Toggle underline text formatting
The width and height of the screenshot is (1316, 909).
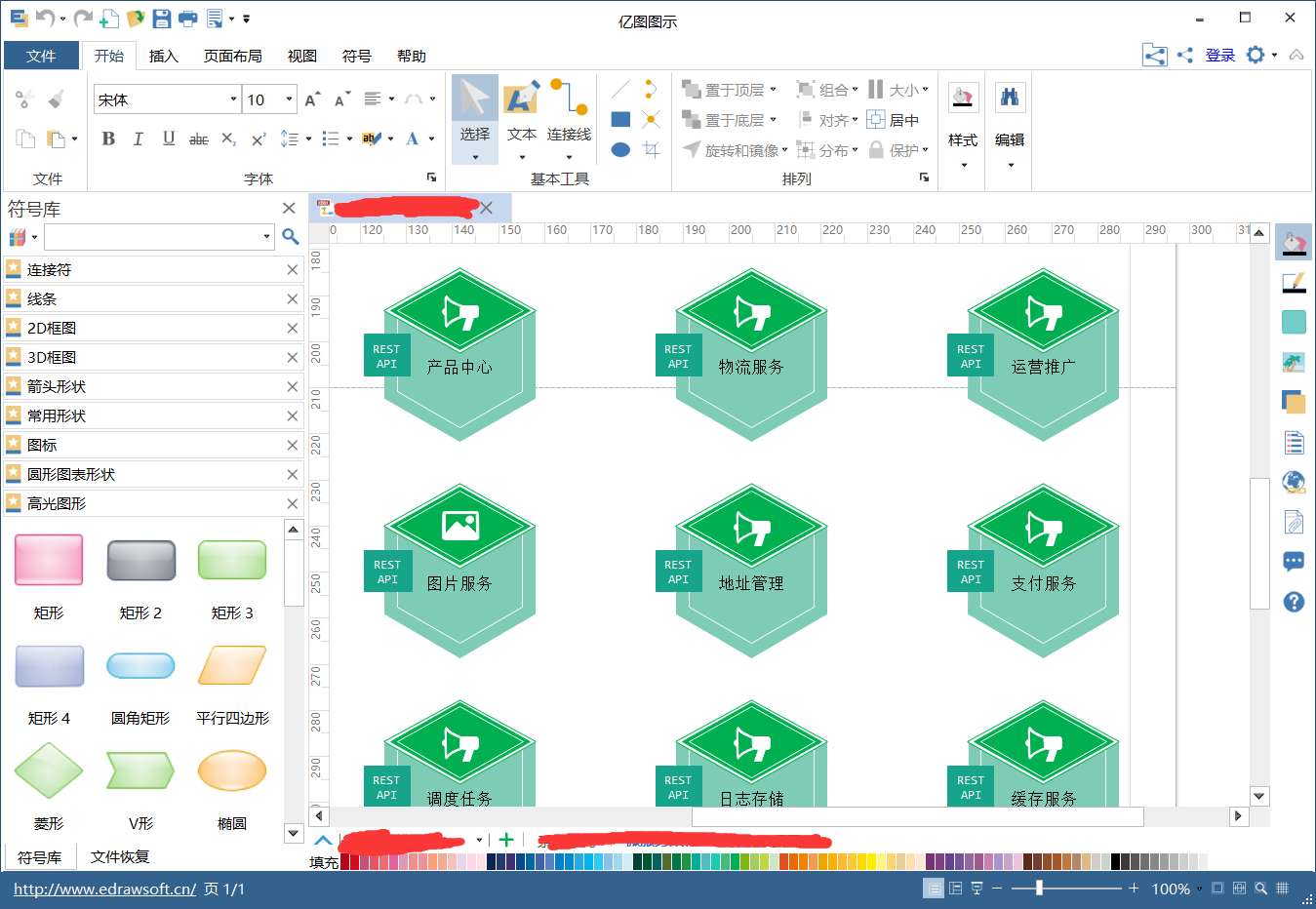[x=169, y=138]
